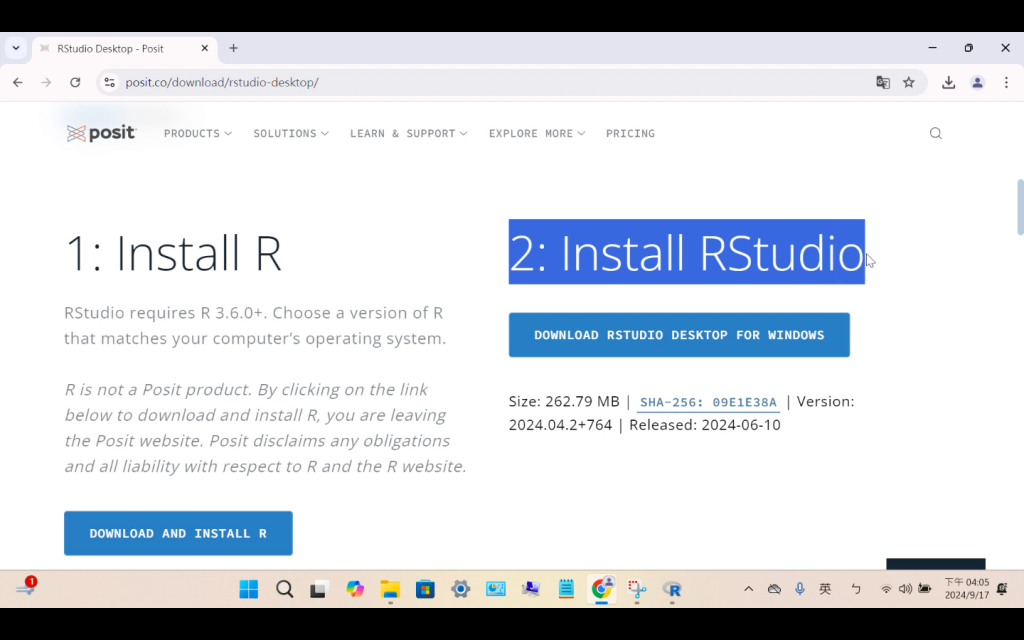Open Microsoft Store from the taskbar

click(x=425, y=589)
